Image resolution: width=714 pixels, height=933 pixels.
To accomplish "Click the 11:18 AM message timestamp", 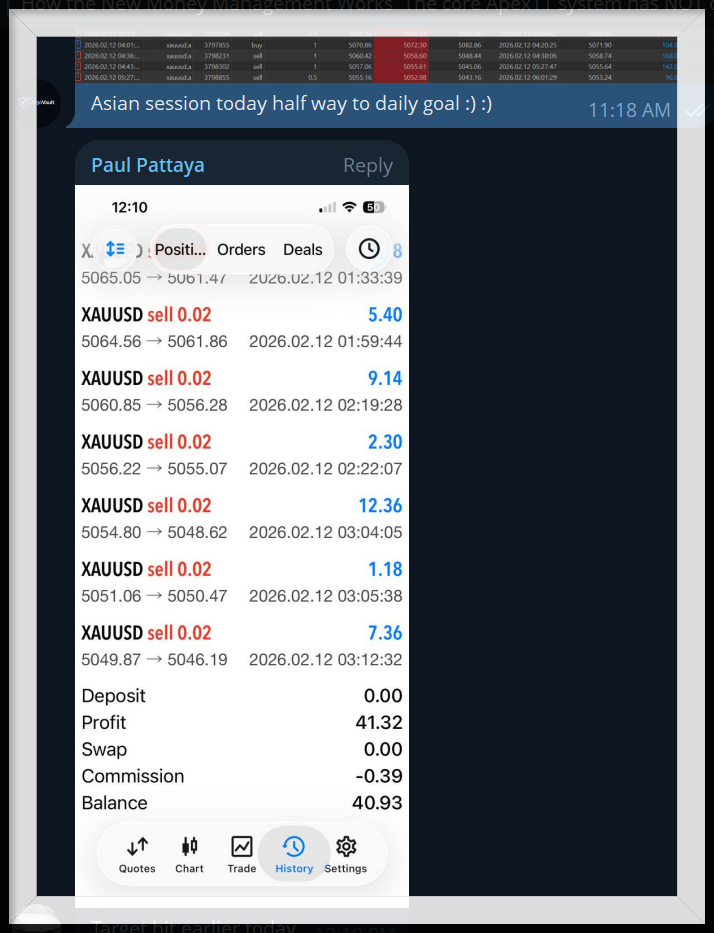I will click(629, 110).
